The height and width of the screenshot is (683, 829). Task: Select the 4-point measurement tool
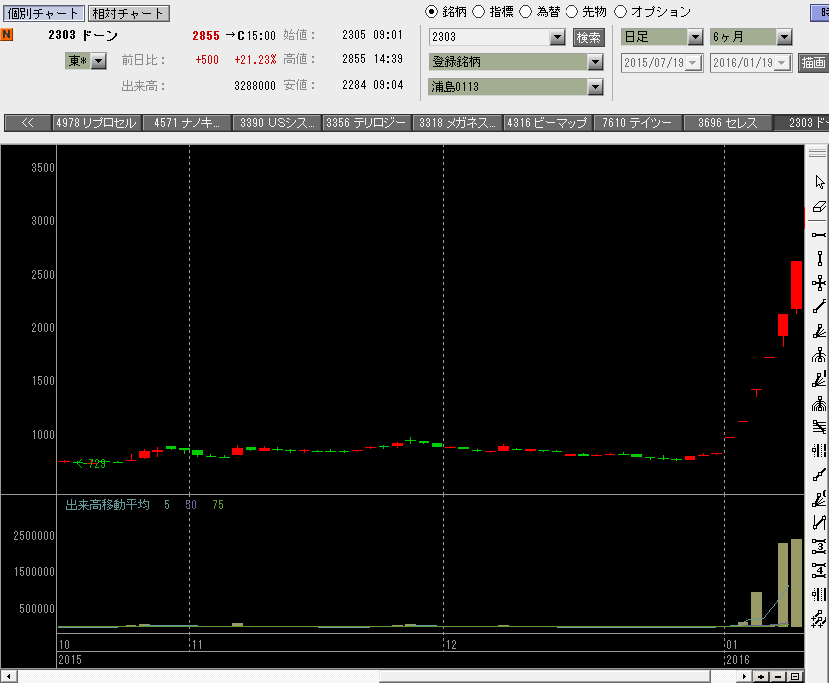[x=819, y=570]
